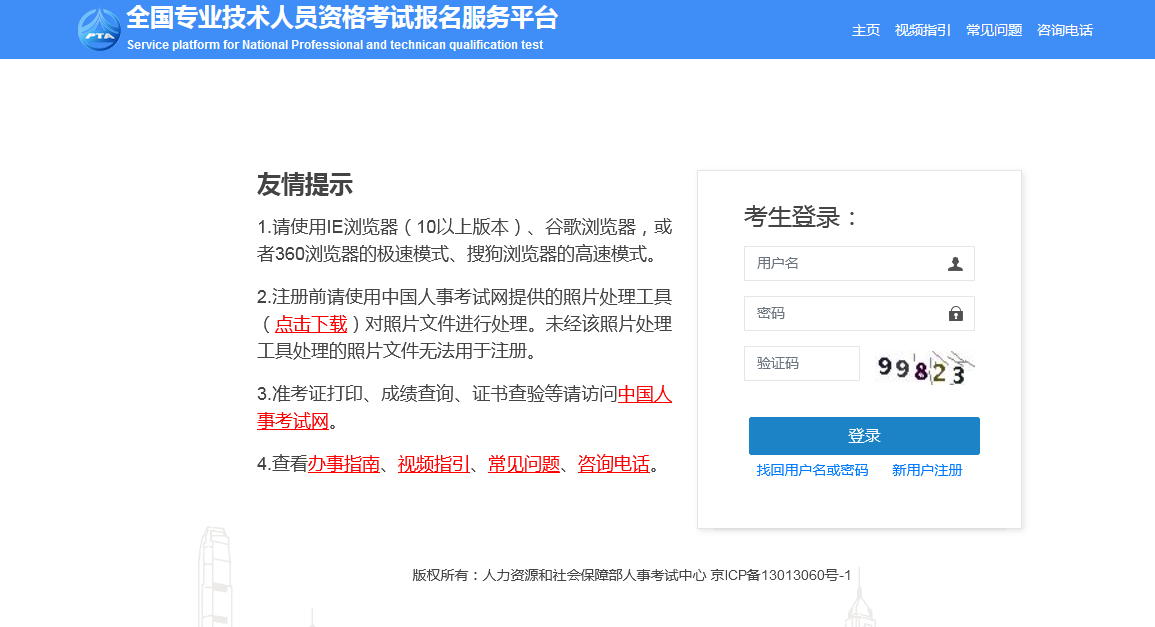
Task: Click red 视频指引 link in tip 4
Action: pyautogui.click(x=433, y=464)
